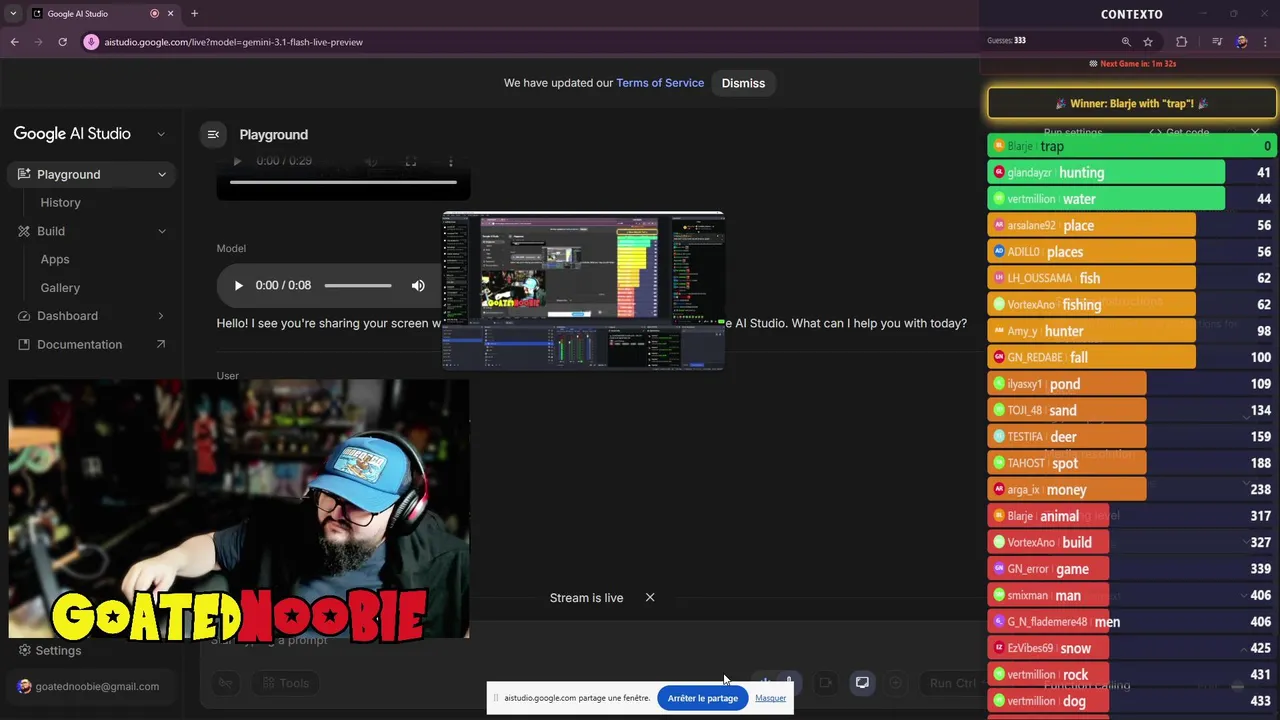This screenshot has height=720, width=1280.
Task: Collapse the Playground section chevron
Action: [162, 174]
